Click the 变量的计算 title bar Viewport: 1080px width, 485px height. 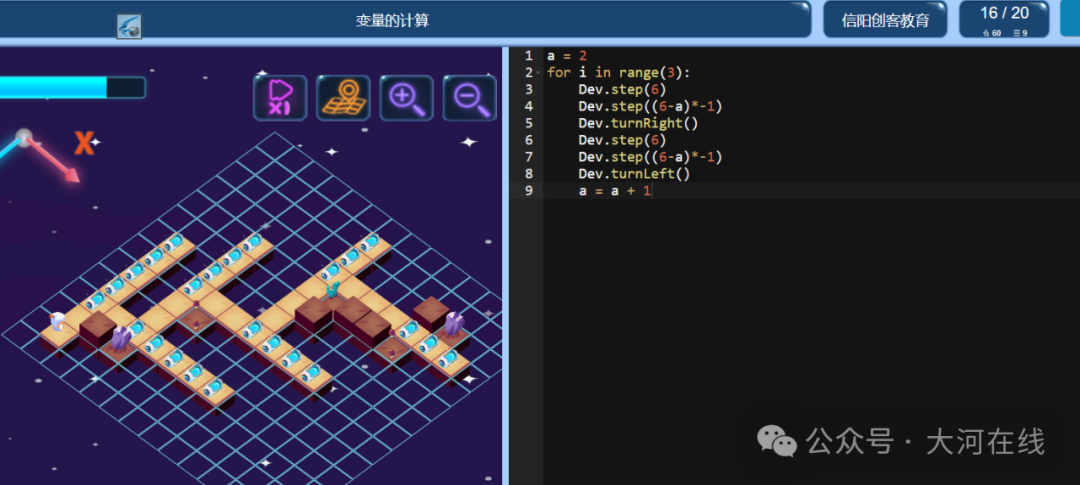[x=392, y=20]
